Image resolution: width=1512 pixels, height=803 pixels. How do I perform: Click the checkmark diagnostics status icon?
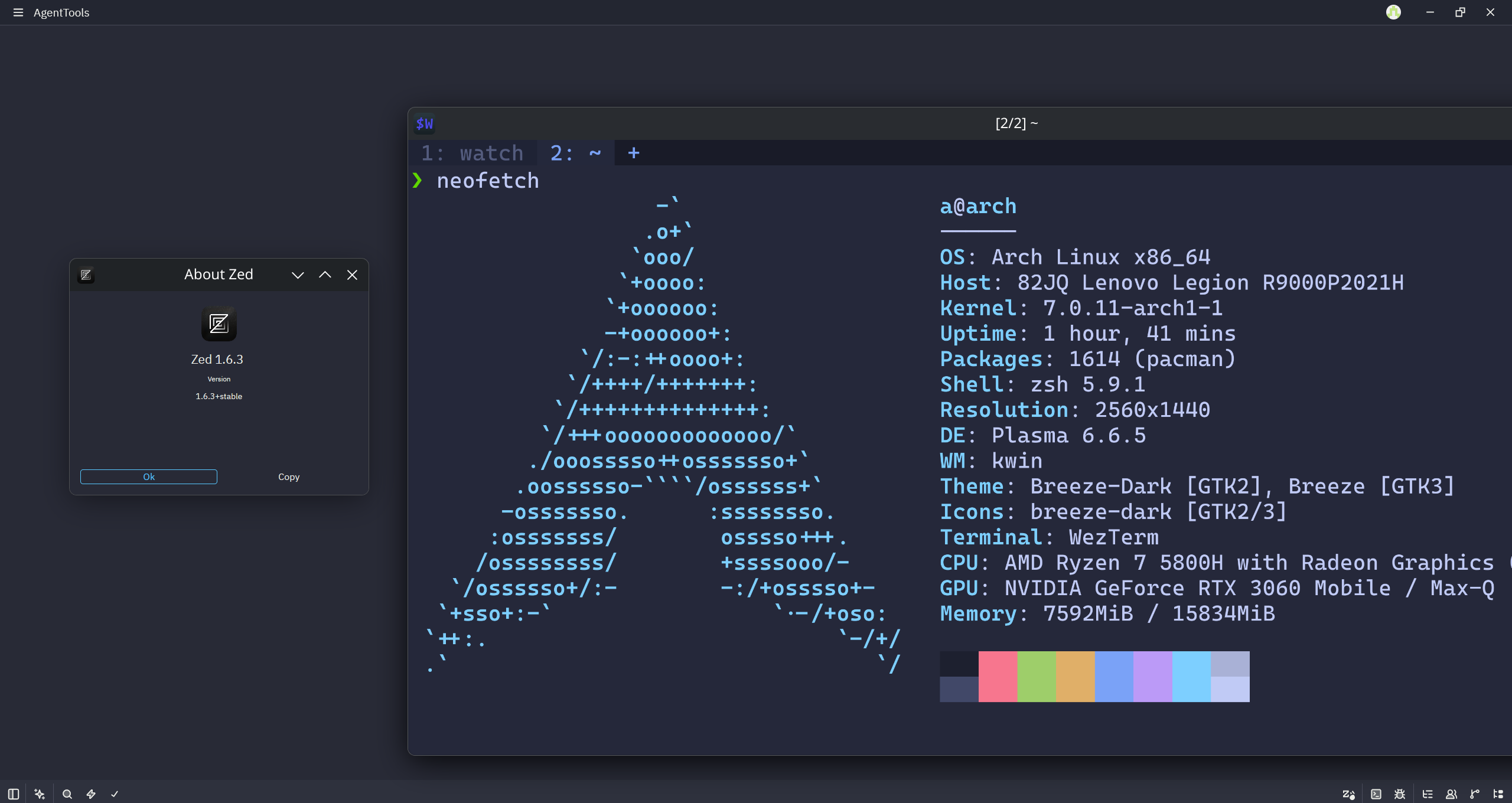coord(115,794)
